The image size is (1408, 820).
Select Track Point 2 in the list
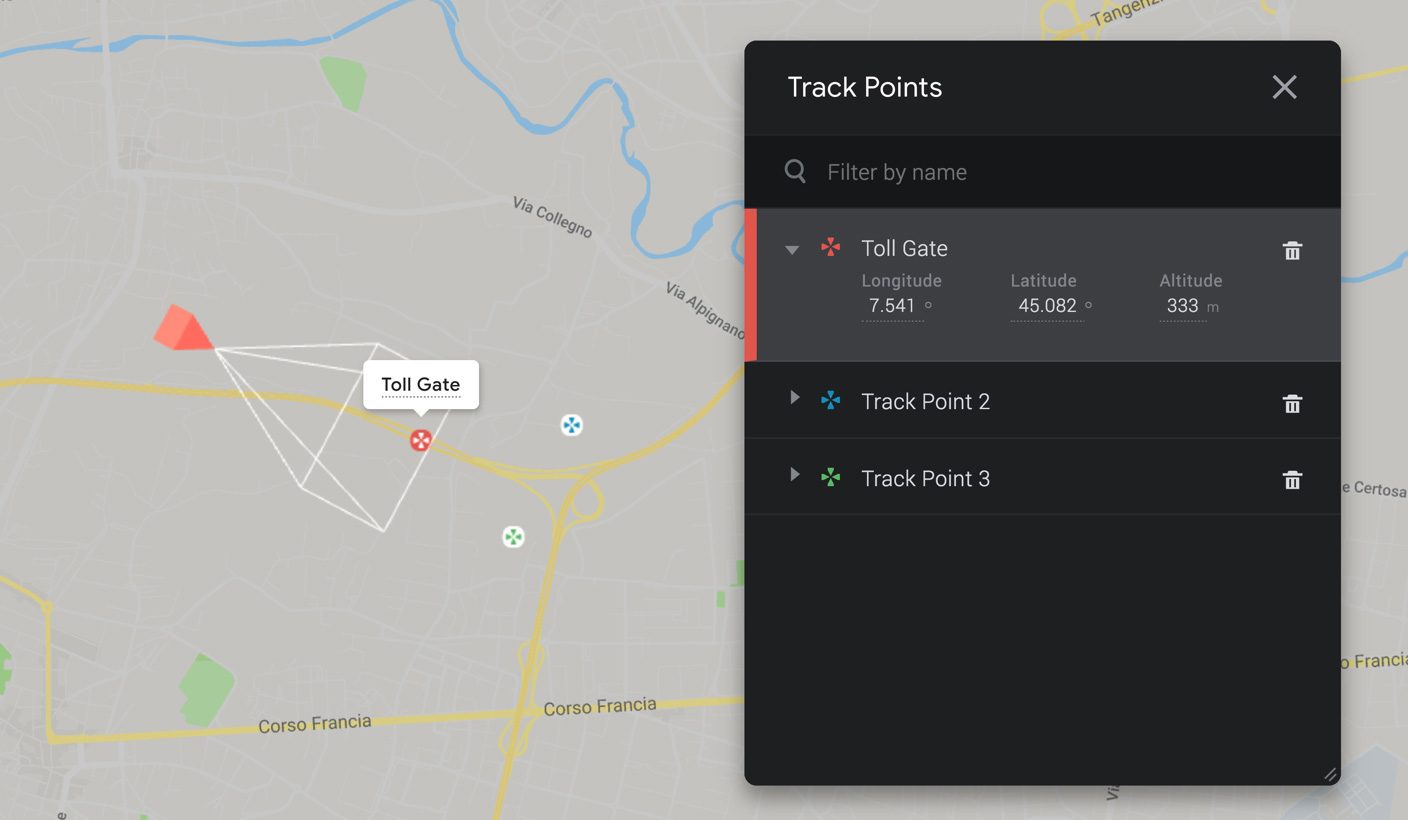pyautogui.click(x=925, y=402)
